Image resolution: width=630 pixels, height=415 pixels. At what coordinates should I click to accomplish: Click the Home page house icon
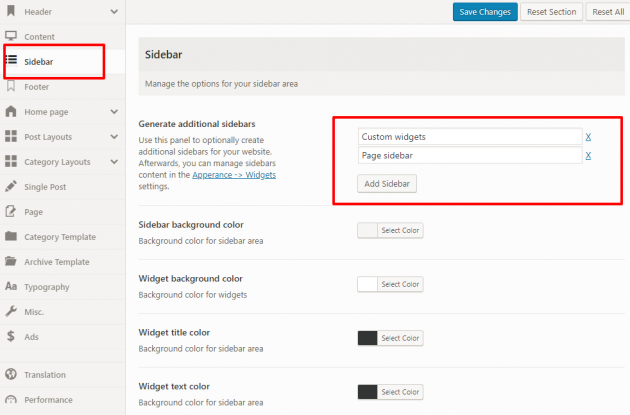(11, 111)
